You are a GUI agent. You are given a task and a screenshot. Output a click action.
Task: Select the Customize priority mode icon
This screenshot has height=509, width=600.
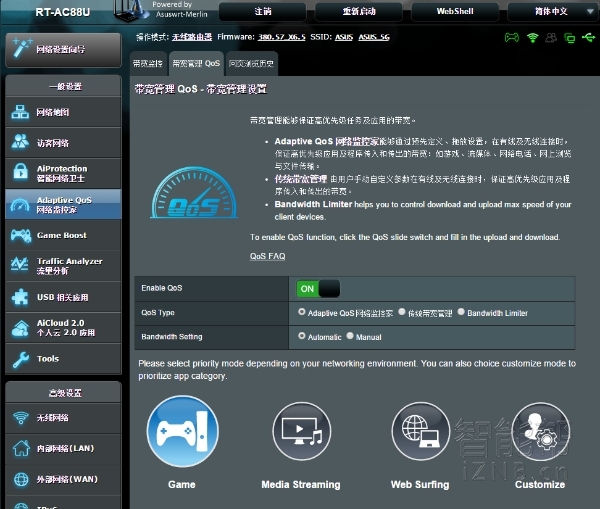coord(541,431)
